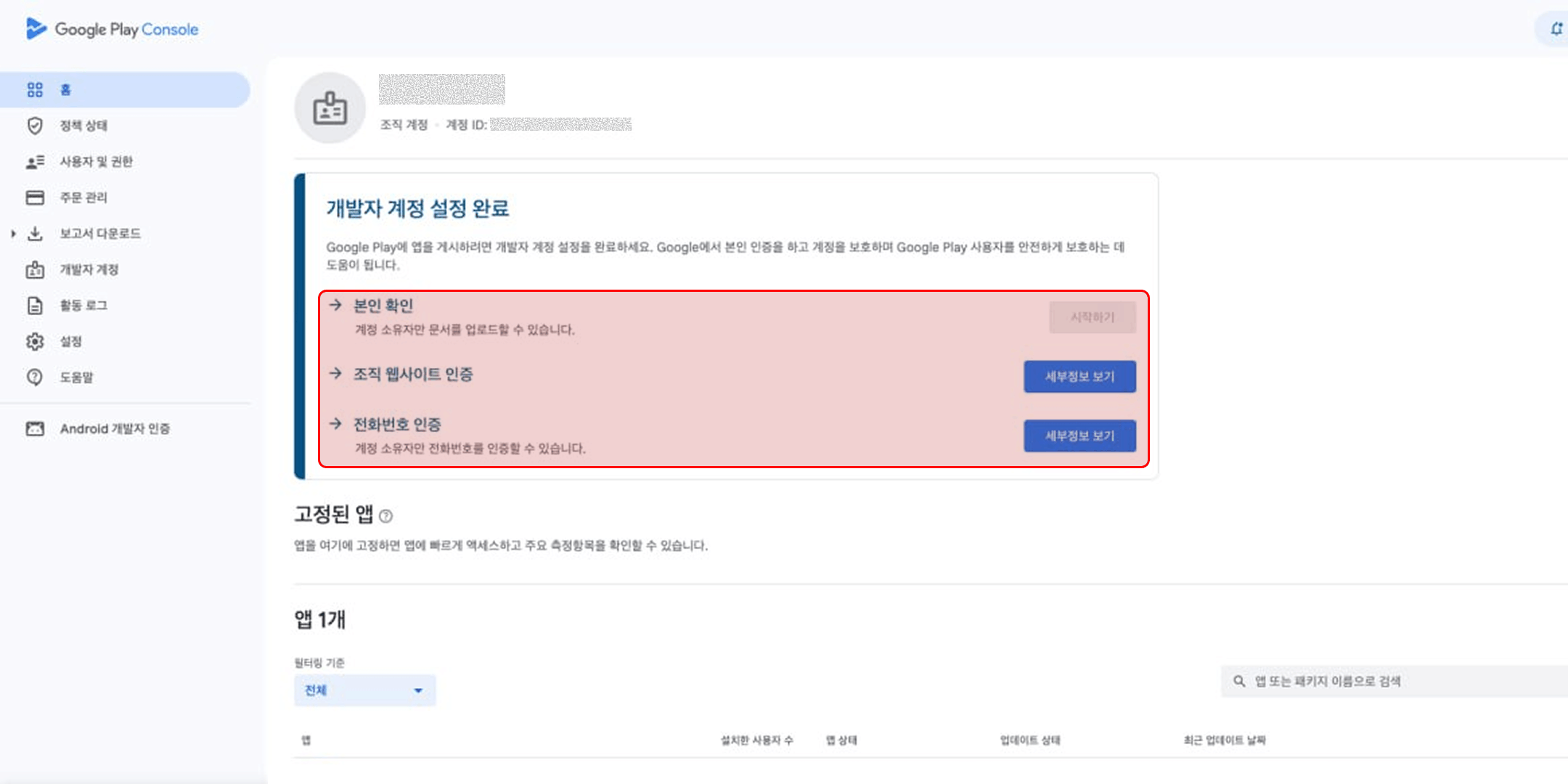Expand the 본인 확인 arrow row
Image resolution: width=1568 pixels, height=784 pixels.
tap(335, 305)
